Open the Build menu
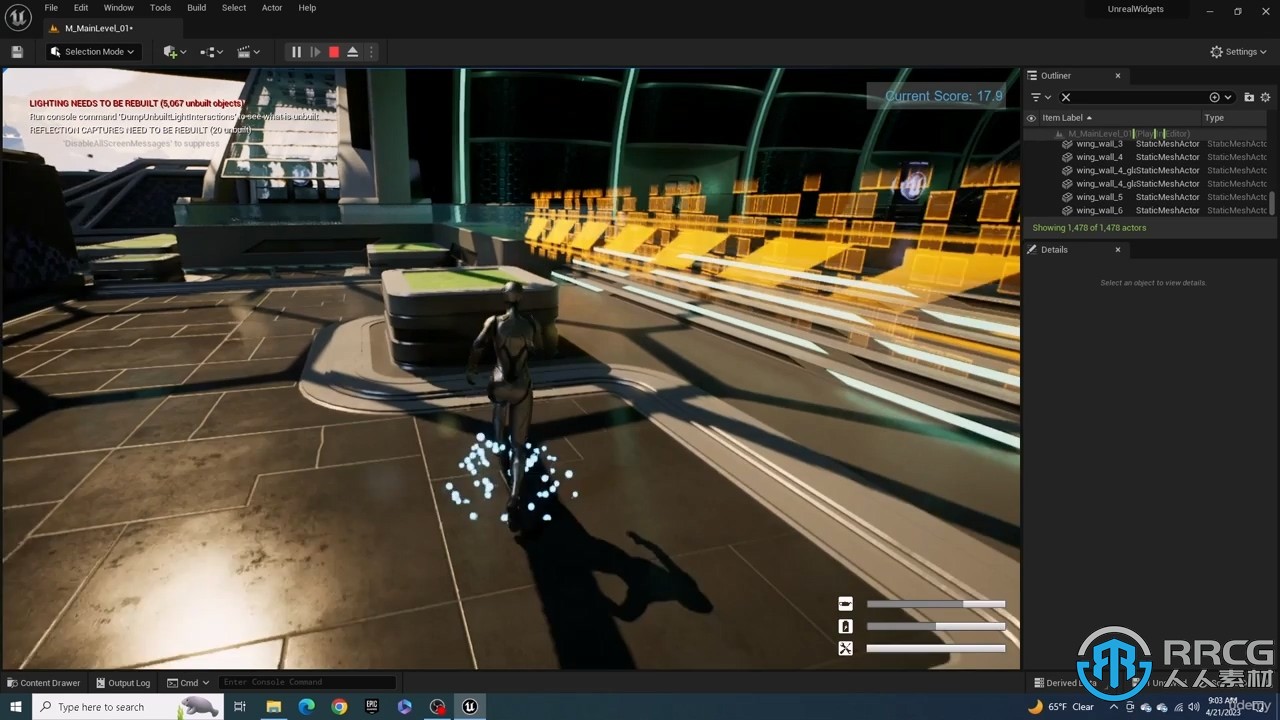The image size is (1280, 720). [x=196, y=8]
